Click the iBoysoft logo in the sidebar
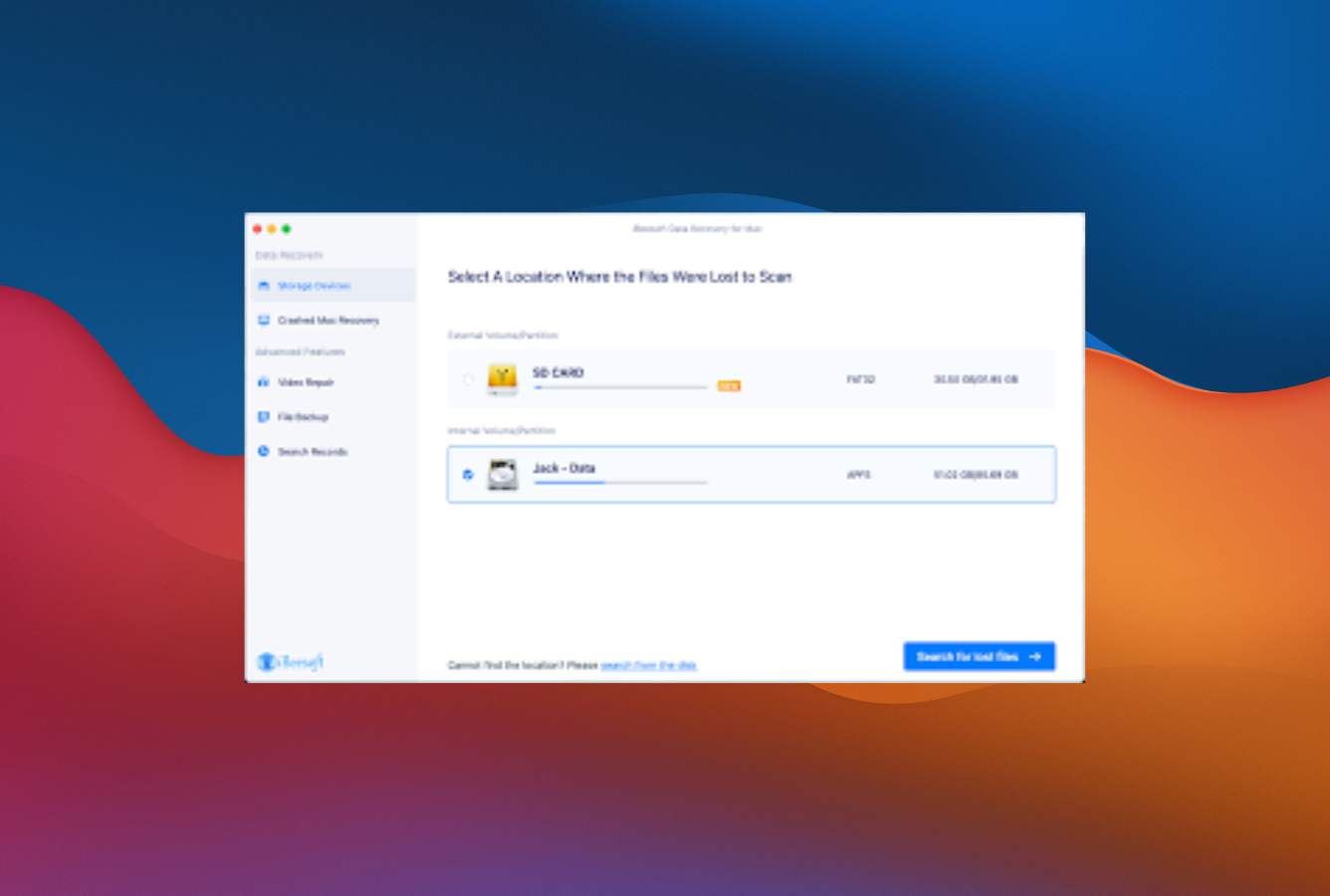Screen dimensions: 1330x896 coord(291,661)
